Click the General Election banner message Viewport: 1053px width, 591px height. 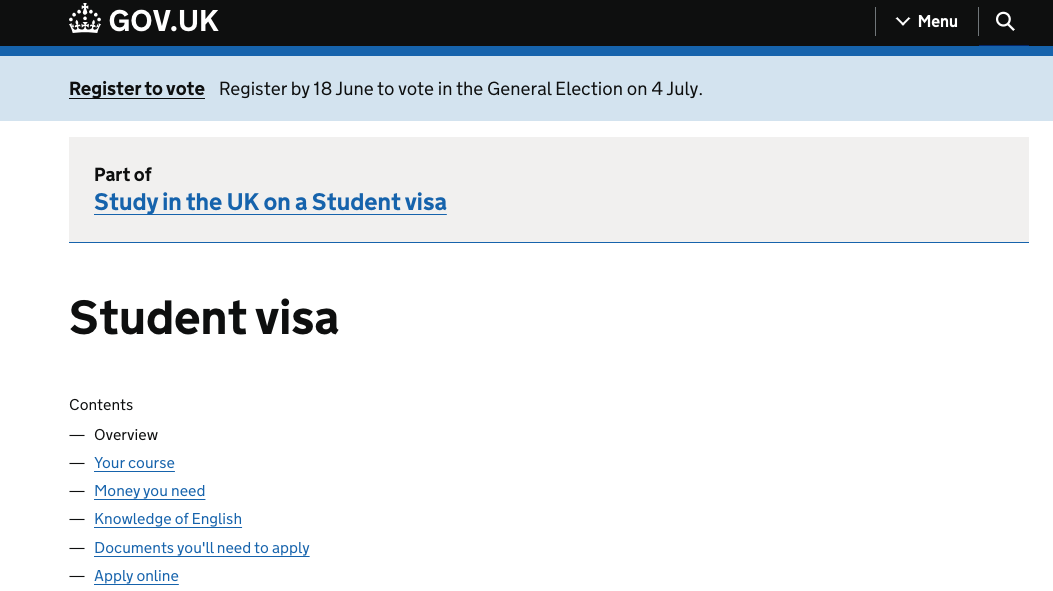click(461, 89)
